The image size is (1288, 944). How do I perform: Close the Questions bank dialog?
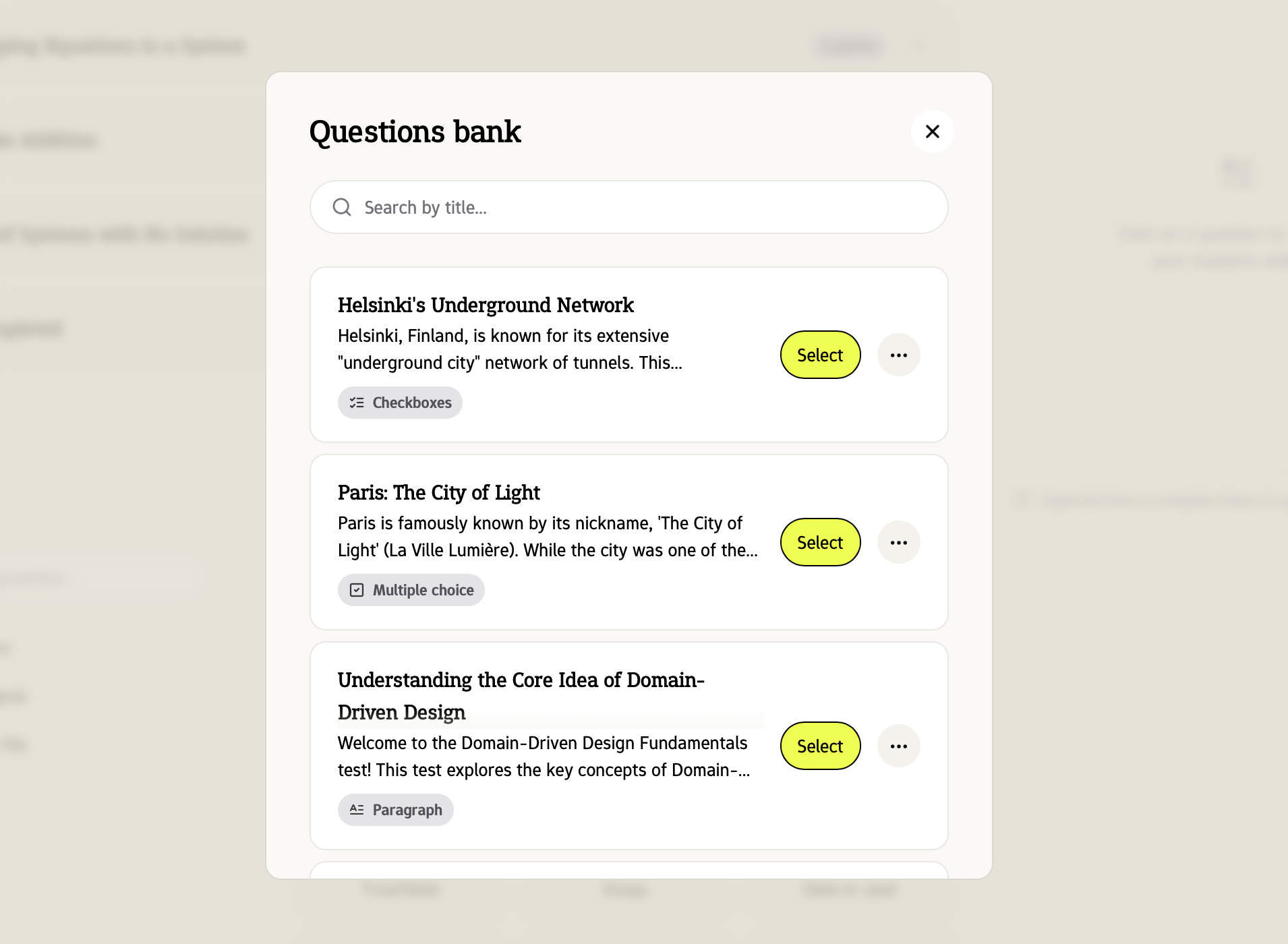(x=932, y=131)
